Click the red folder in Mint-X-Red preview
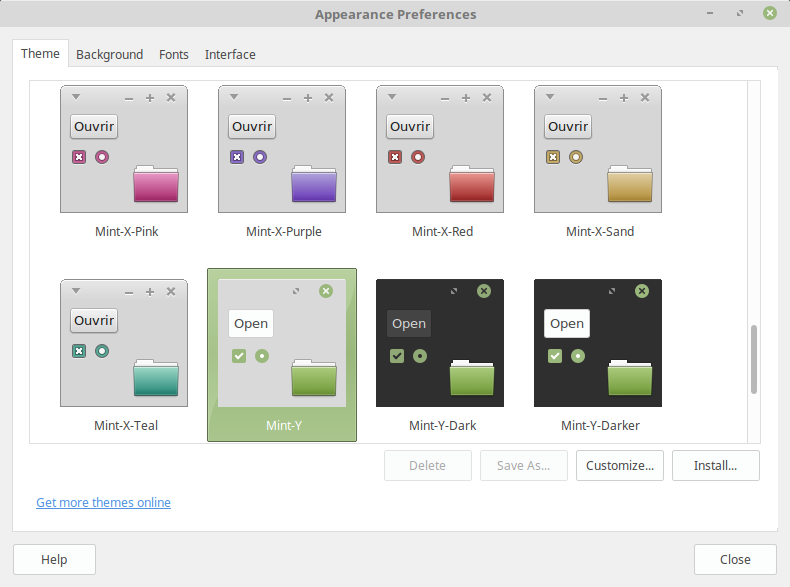 pyautogui.click(x=472, y=184)
